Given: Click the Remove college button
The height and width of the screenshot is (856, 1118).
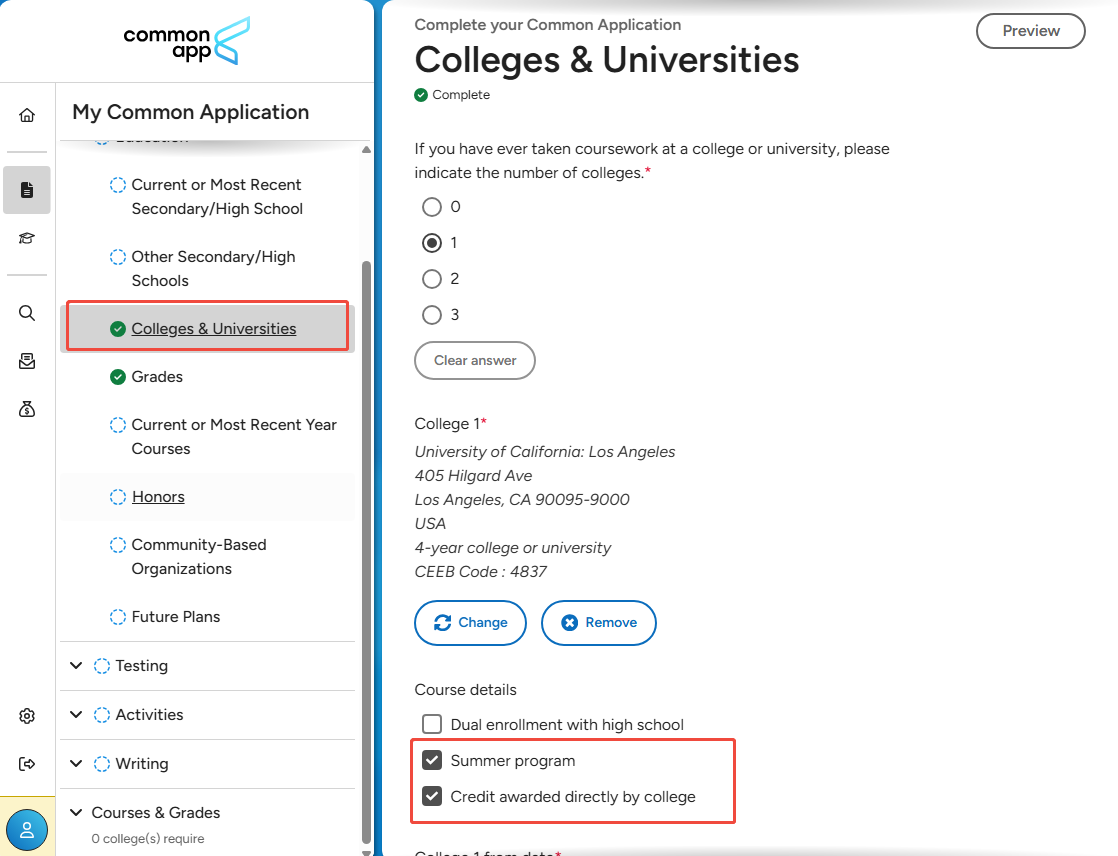Looking at the screenshot, I should (x=598, y=622).
